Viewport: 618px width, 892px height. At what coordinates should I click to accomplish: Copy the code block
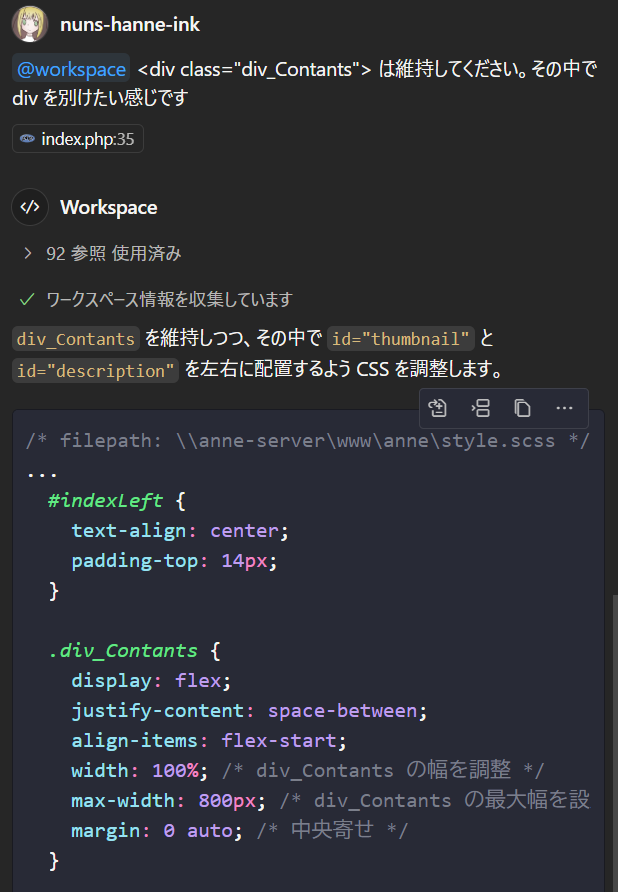point(522,408)
